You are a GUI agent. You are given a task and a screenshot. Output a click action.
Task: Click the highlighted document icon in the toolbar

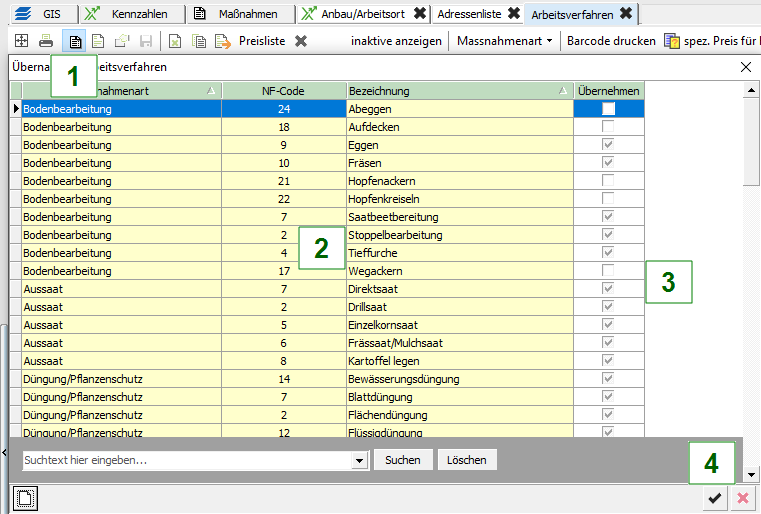point(74,41)
